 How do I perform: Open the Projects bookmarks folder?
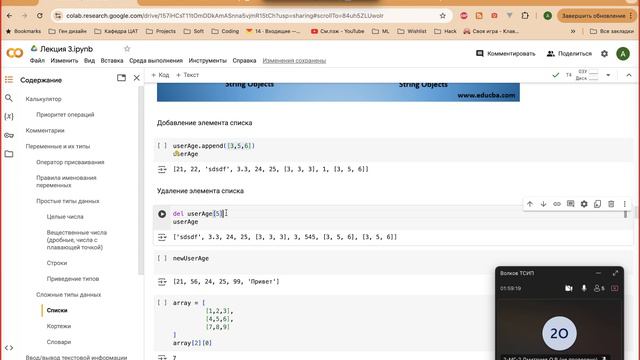click(161, 31)
